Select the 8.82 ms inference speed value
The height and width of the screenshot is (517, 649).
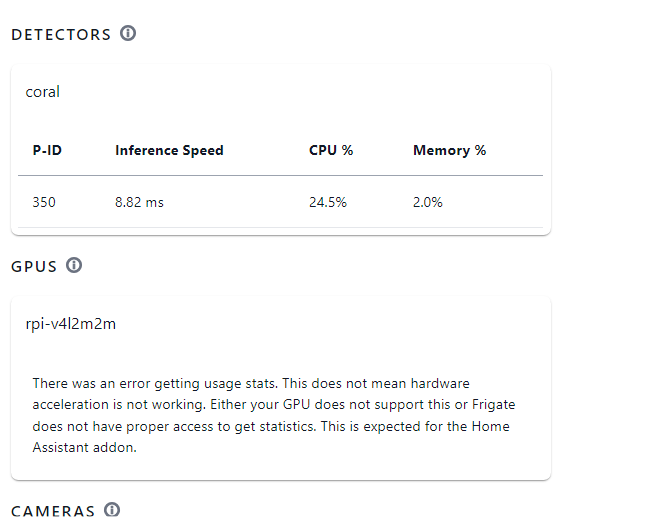[139, 202]
